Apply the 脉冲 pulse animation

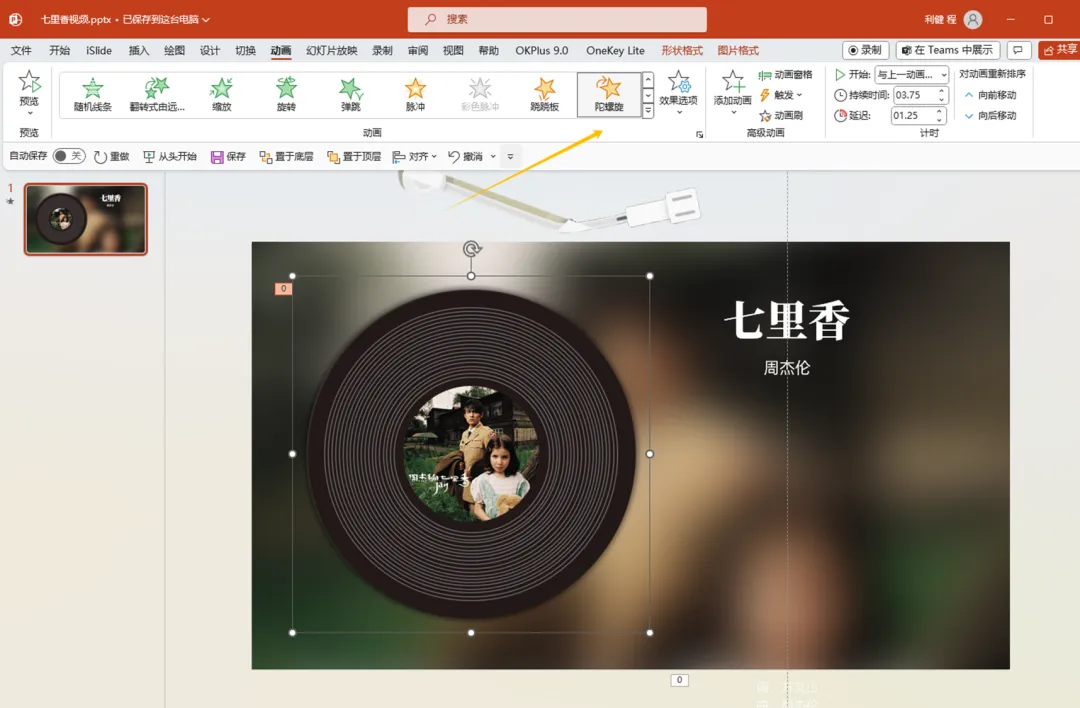tap(415, 94)
